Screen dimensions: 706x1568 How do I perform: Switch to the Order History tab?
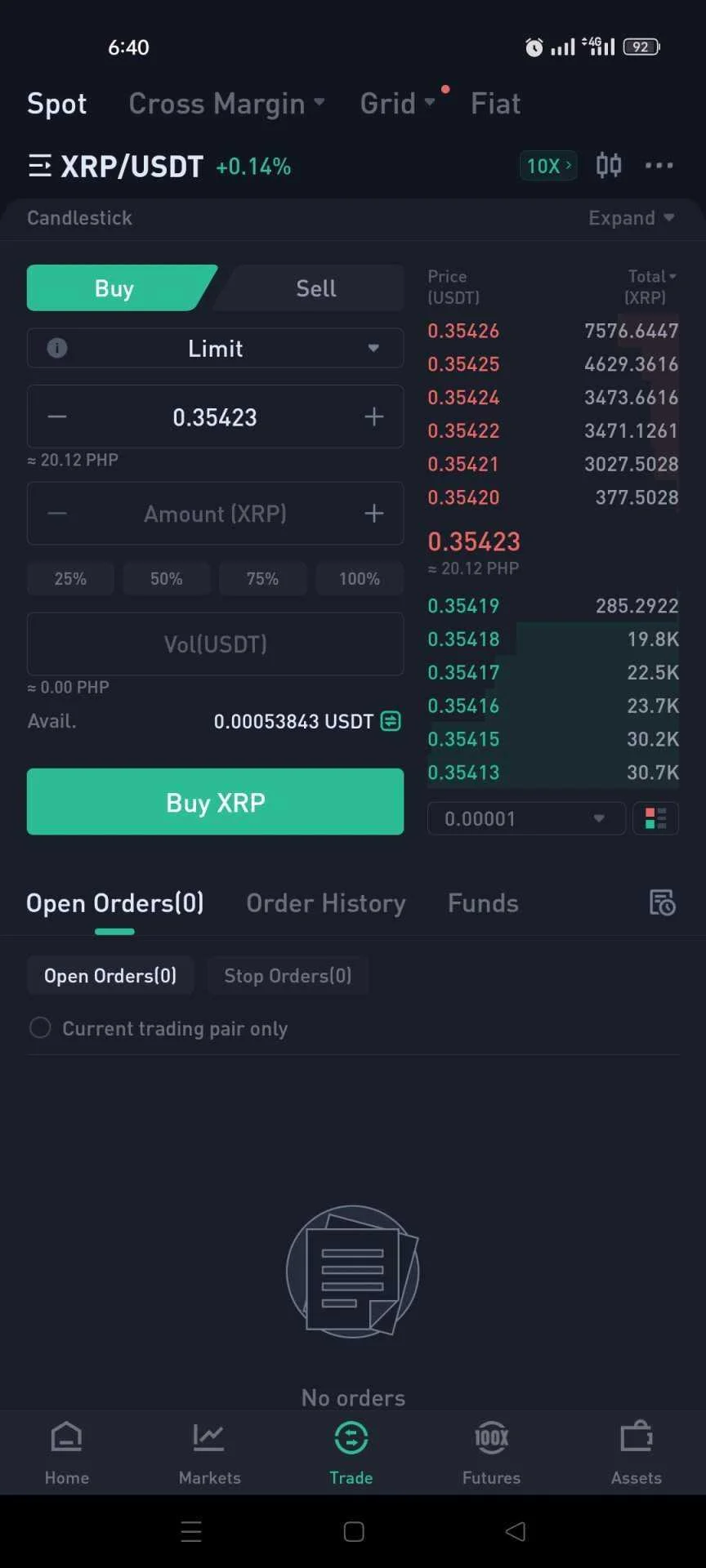tap(326, 903)
